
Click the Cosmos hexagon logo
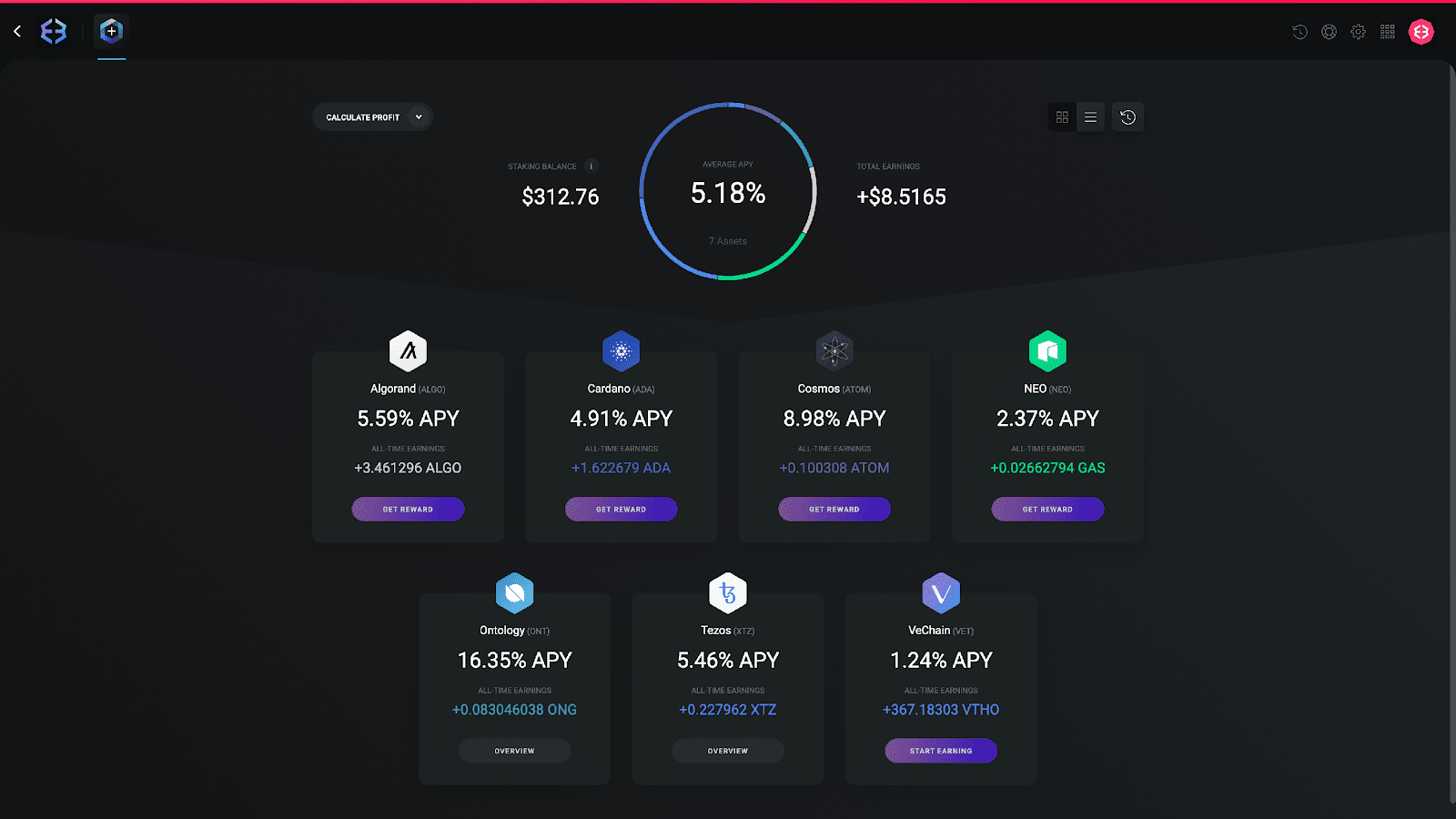[x=834, y=351]
